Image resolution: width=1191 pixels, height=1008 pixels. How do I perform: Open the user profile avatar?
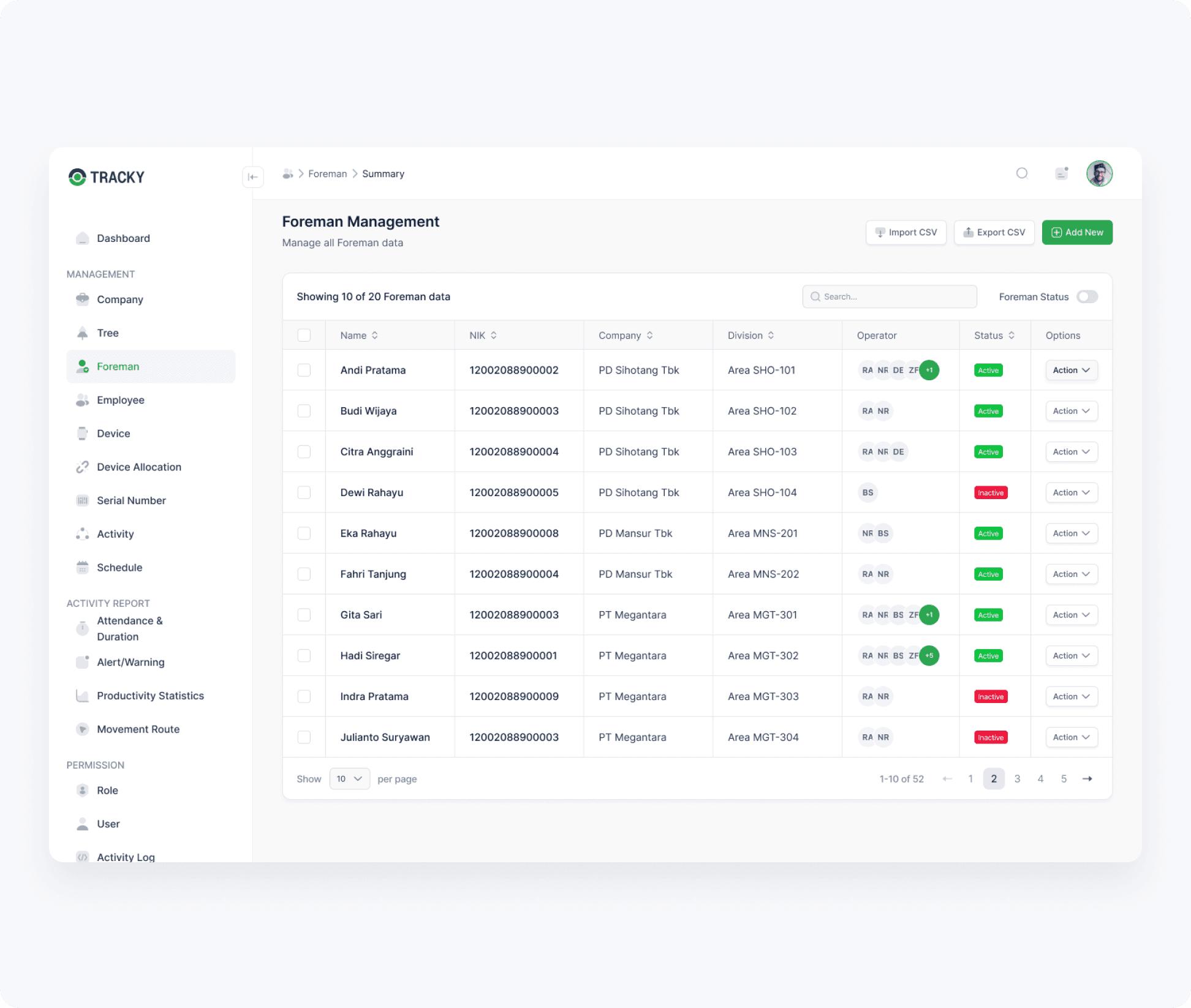click(1099, 174)
